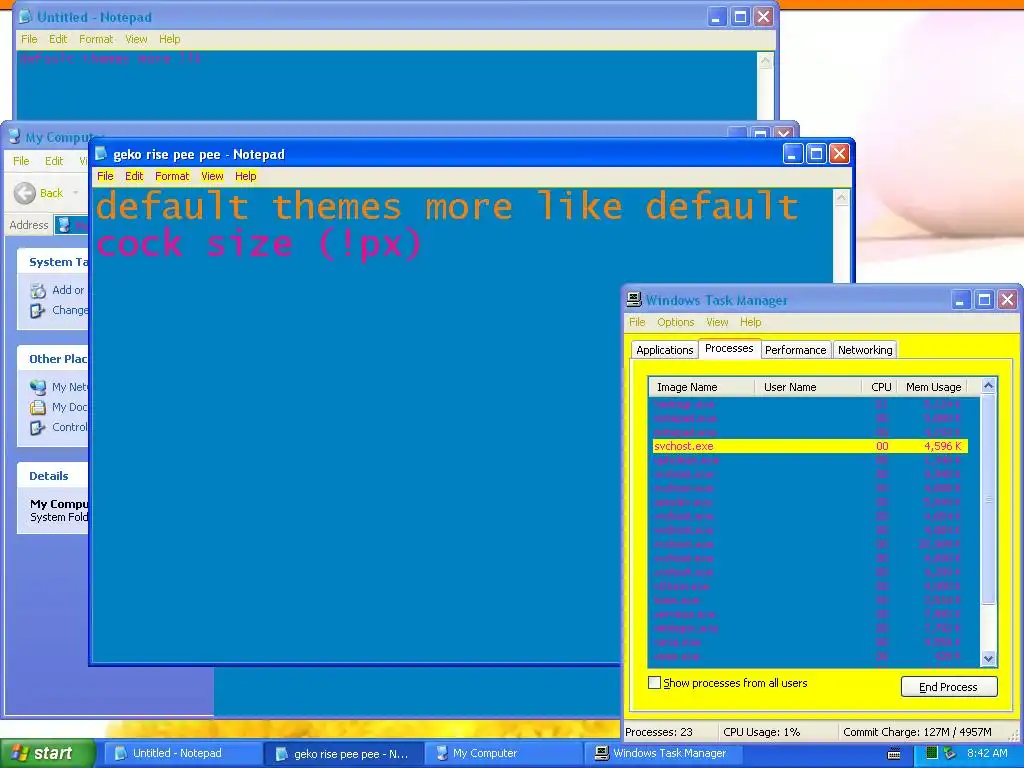This screenshot has width=1024, height=768.
Task: Click the My Computer window title icon
Action: (14, 136)
